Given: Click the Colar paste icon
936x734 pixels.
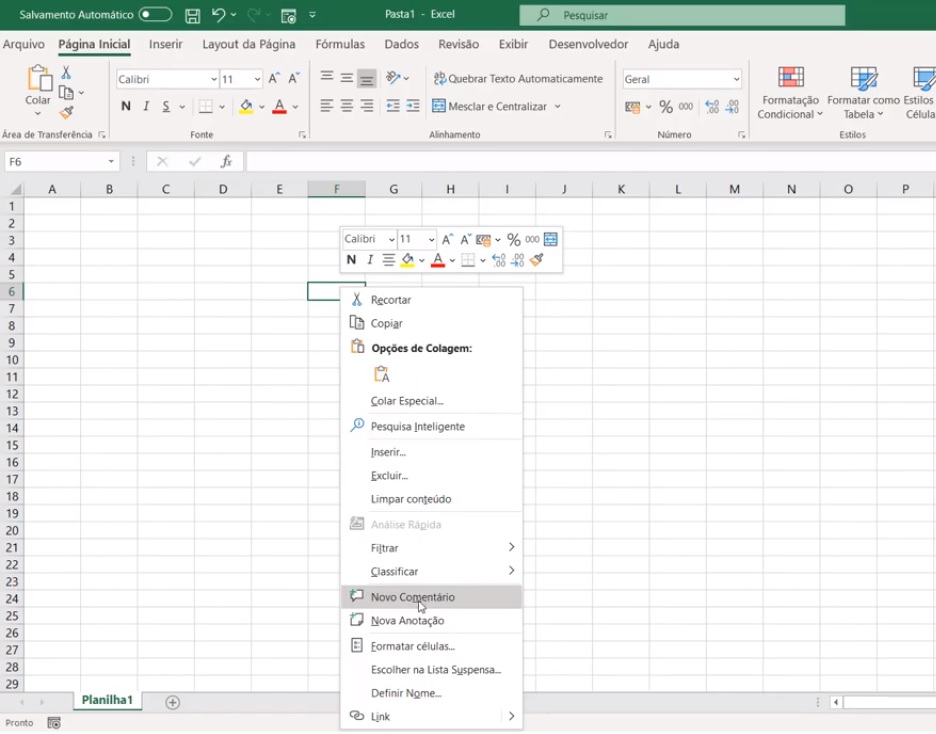Looking at the screenshot, I should [x=39, y=78].
